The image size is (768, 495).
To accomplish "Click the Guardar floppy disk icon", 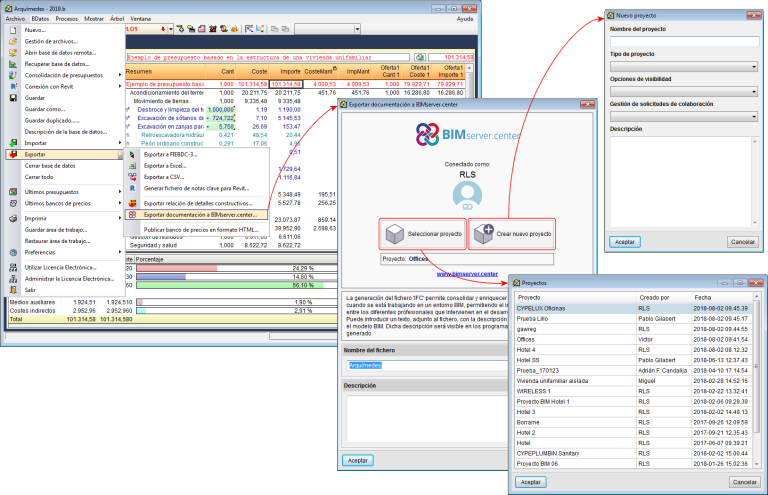I will pos(13,98).
